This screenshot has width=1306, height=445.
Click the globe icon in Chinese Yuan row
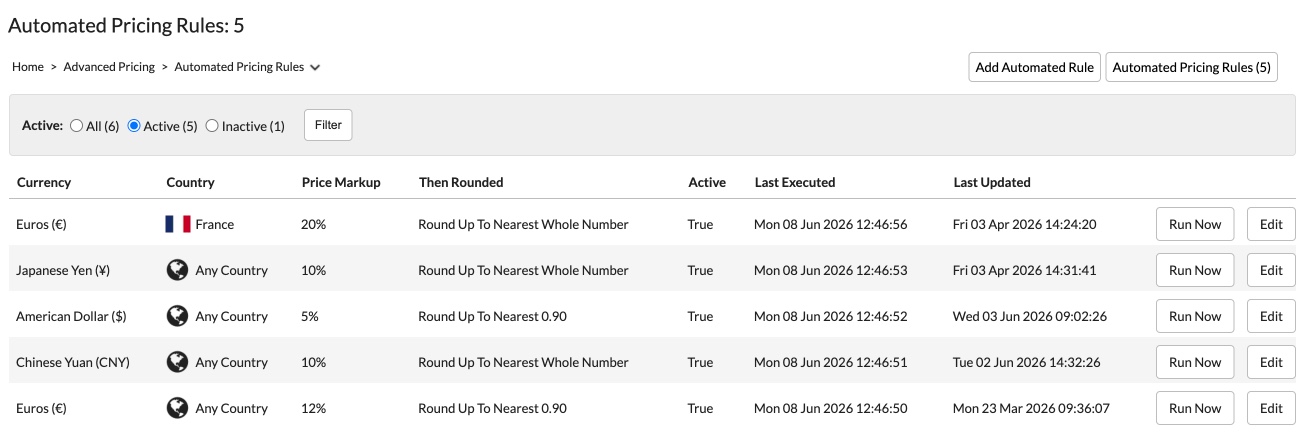[x=177, y=362]
